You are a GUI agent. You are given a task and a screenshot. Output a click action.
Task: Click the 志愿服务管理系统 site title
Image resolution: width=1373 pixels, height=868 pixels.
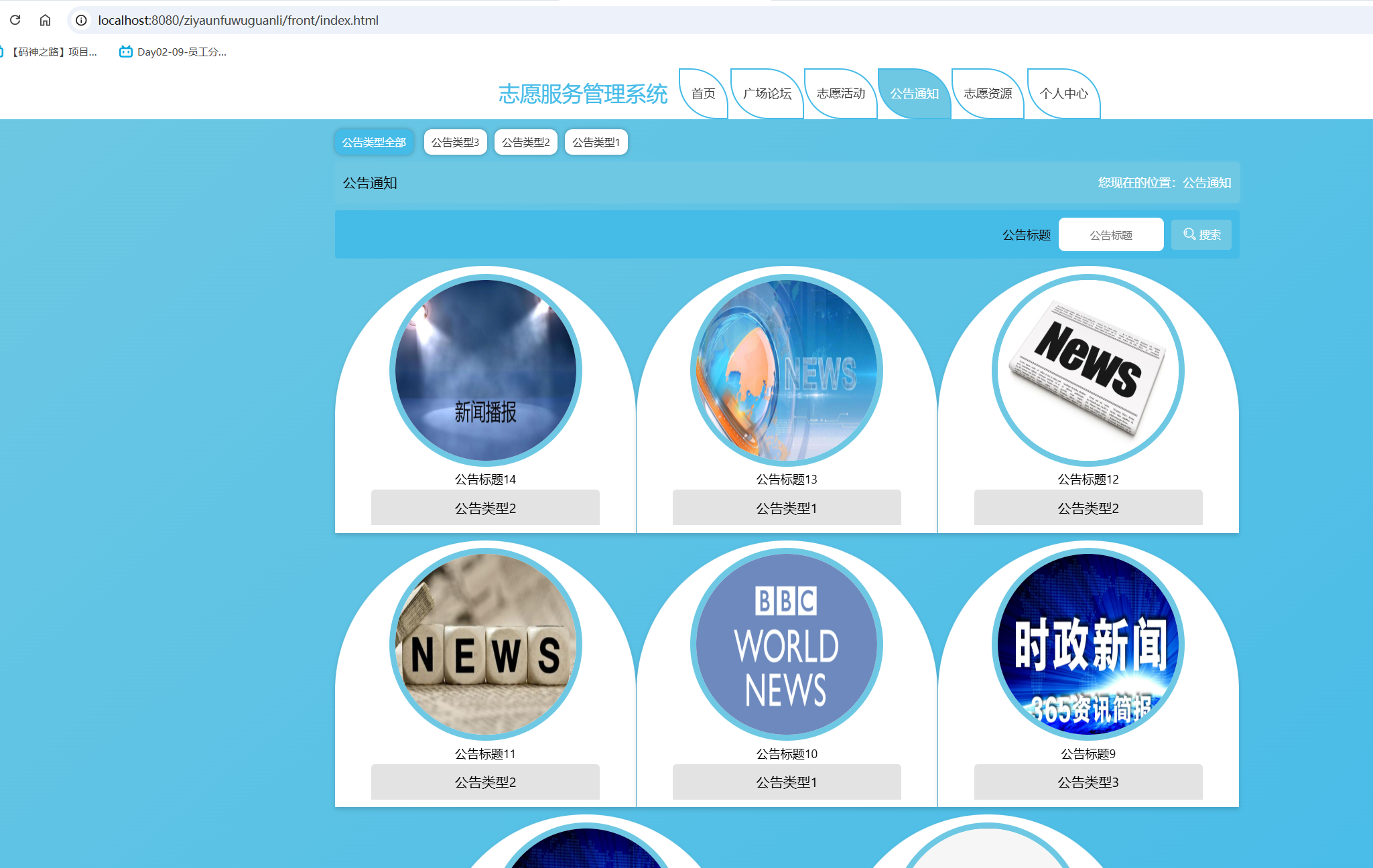pos(582,94)
